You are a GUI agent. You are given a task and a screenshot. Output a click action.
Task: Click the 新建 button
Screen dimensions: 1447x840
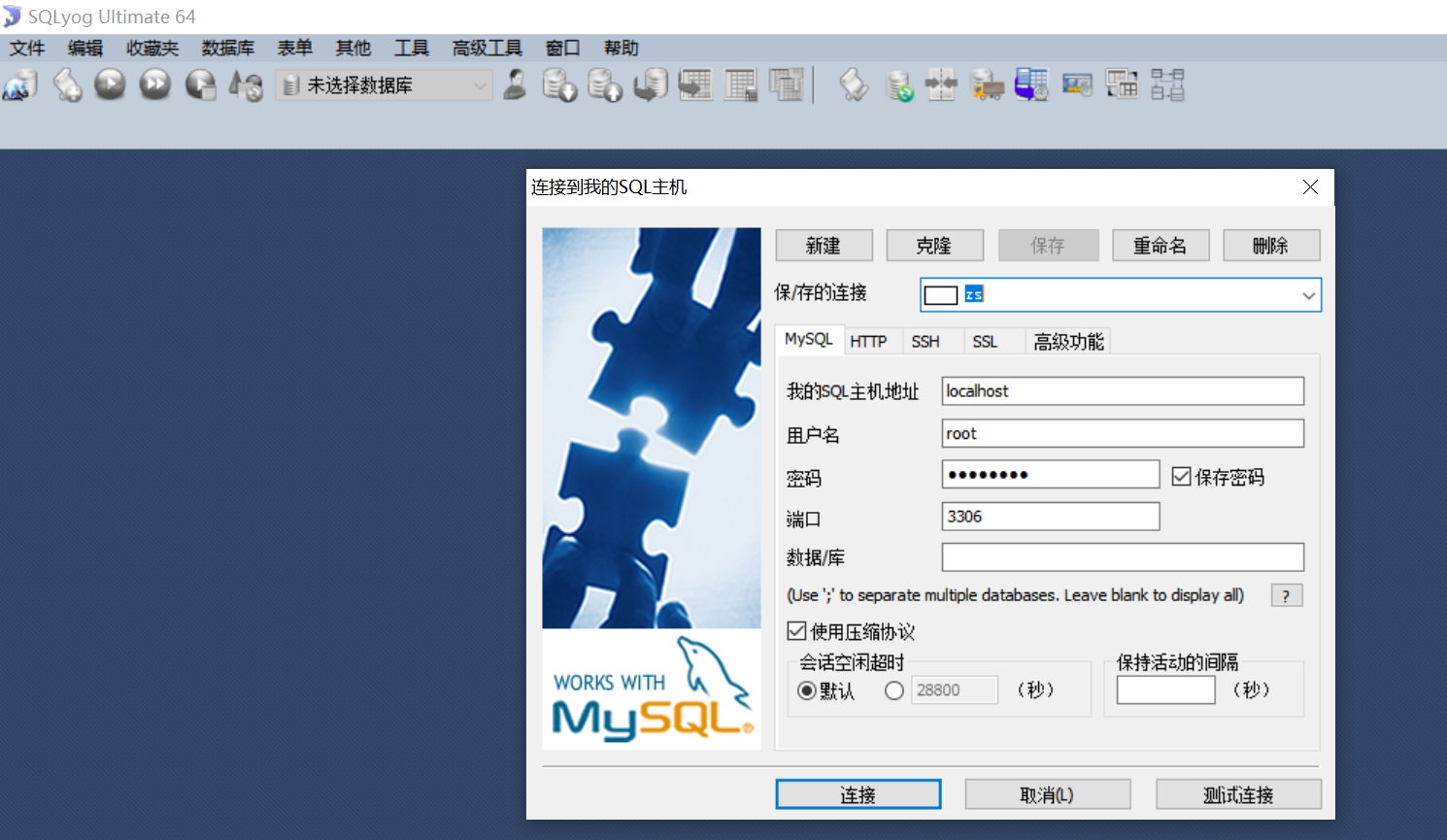[824, 246]
